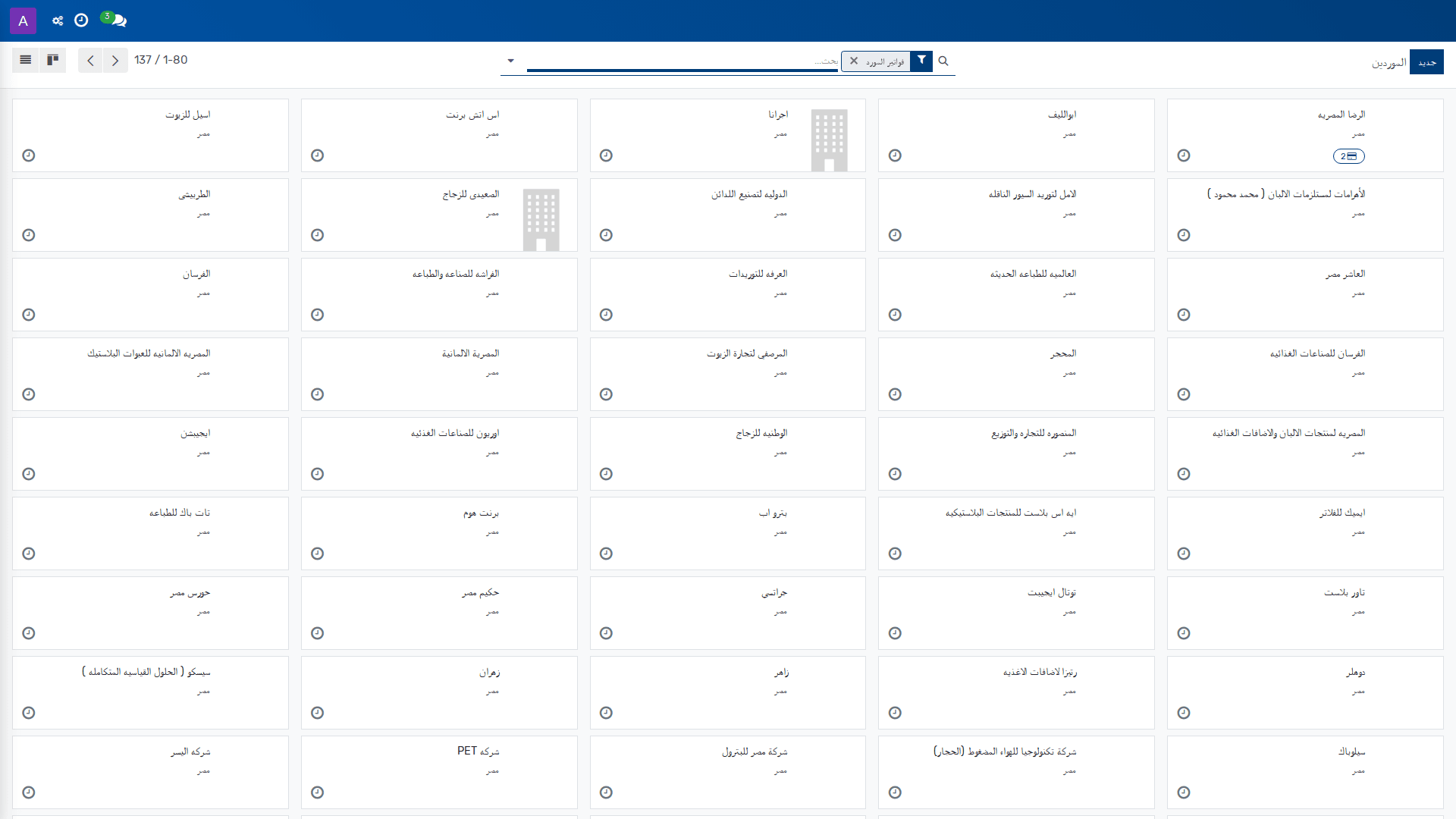The image size is (1456, 819).
Task: Open activity clock on شركه PET card
Action: pyautogui.click(x=317, y=792)
